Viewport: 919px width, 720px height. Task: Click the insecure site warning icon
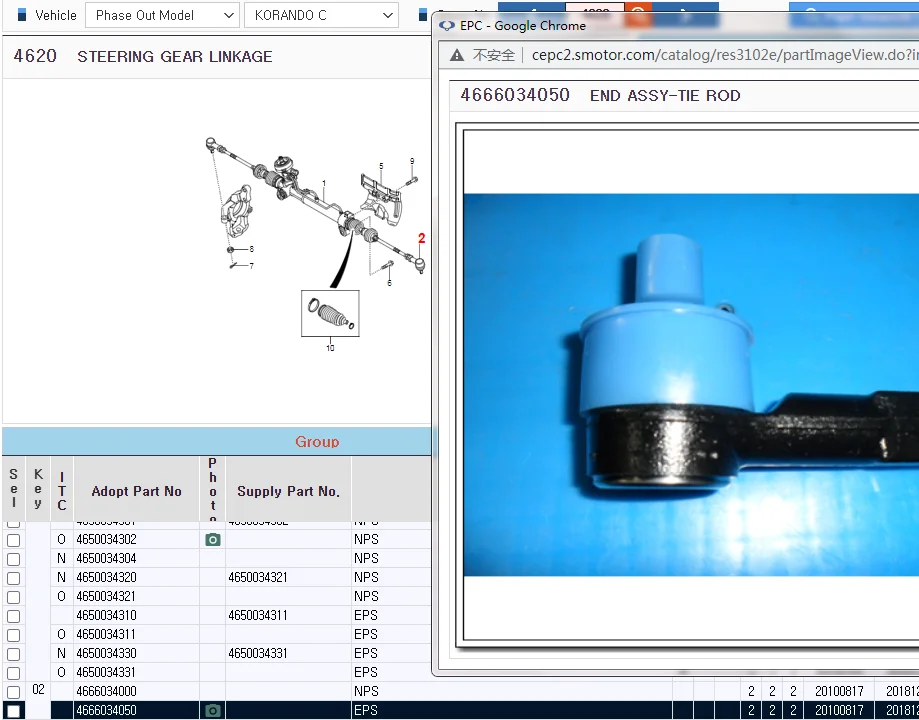[x=457, y=55]
